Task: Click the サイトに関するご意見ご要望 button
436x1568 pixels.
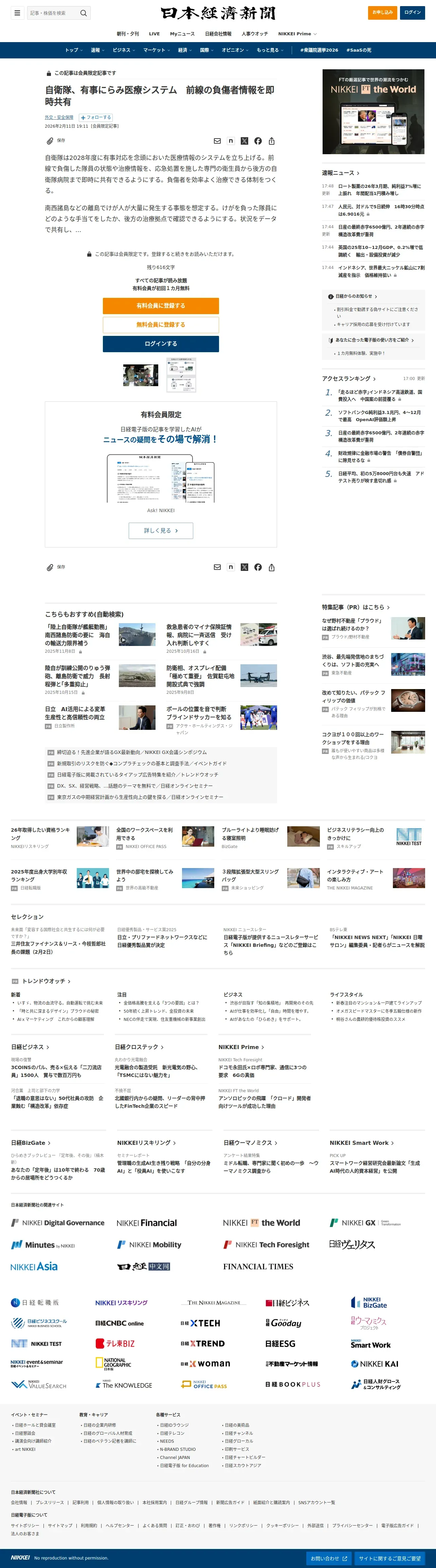Action: click(x=390, y=1558)
